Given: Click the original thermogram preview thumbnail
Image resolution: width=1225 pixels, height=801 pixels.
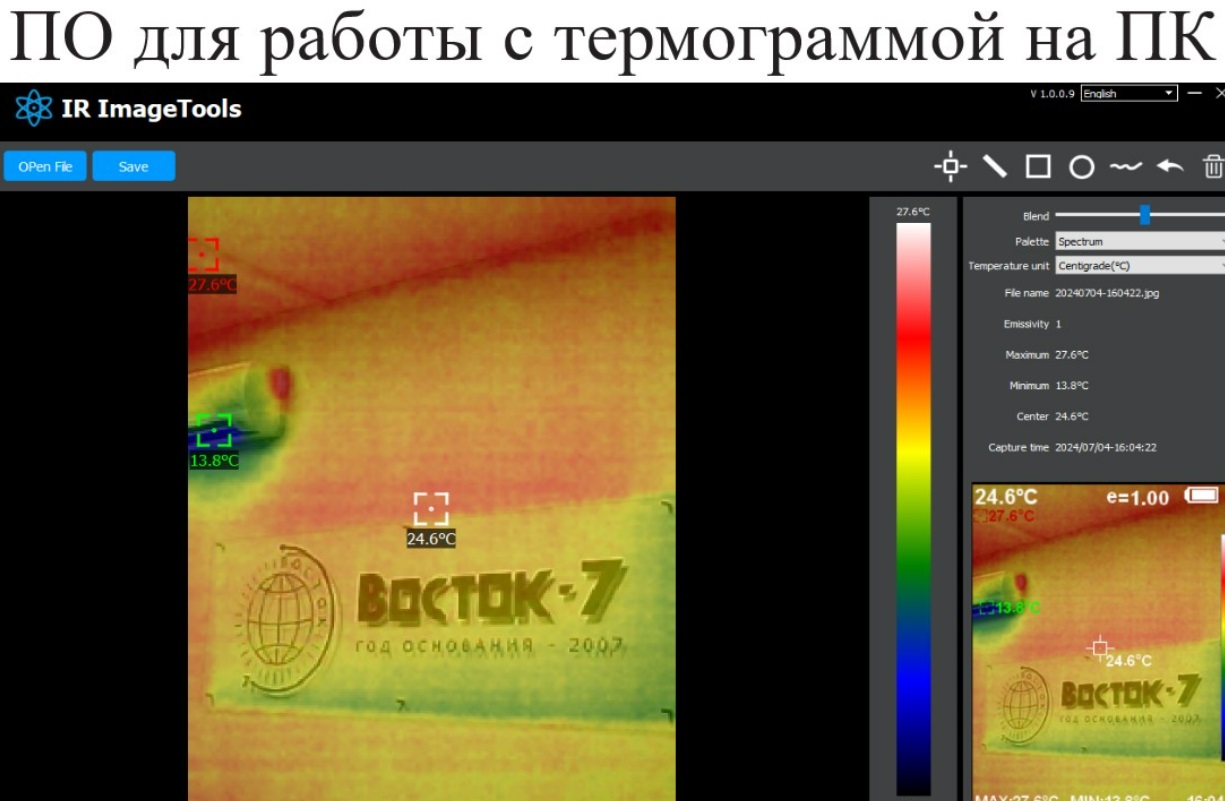Looking at the screenshot, I should (1097, 640).
